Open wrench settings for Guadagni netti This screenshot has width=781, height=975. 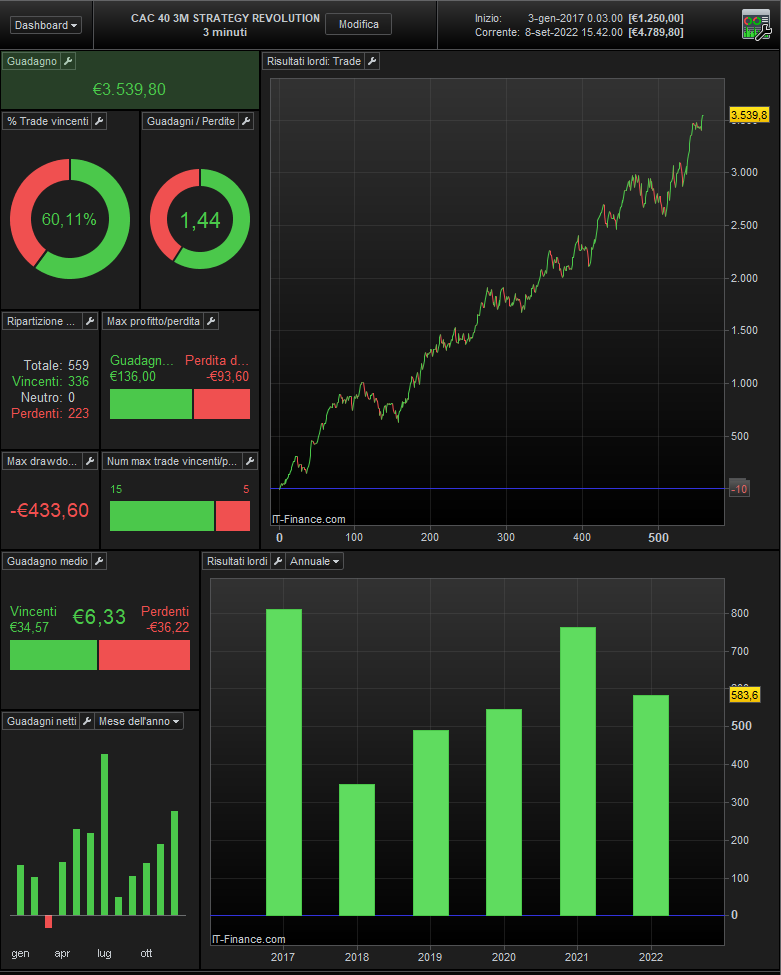click(87, 721)
